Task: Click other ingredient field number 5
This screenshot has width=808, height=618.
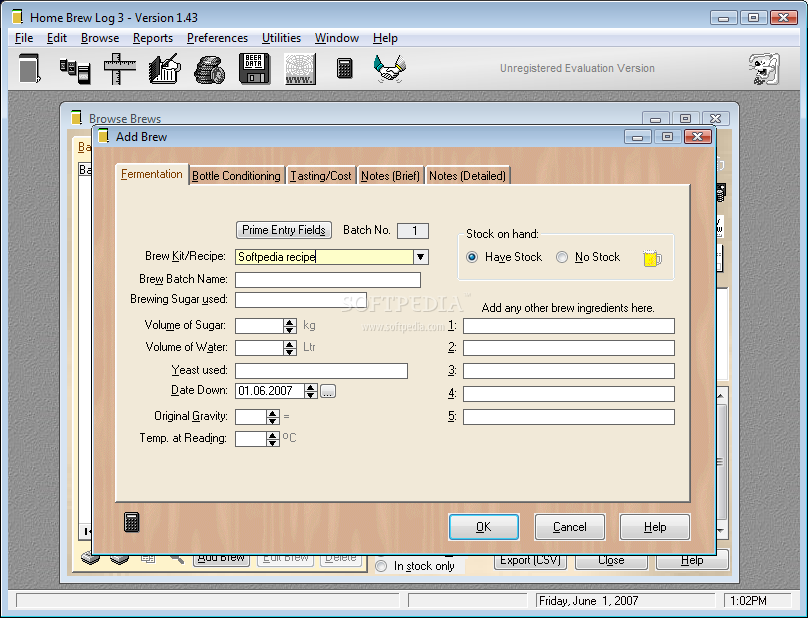Action: tap(568, 417)
